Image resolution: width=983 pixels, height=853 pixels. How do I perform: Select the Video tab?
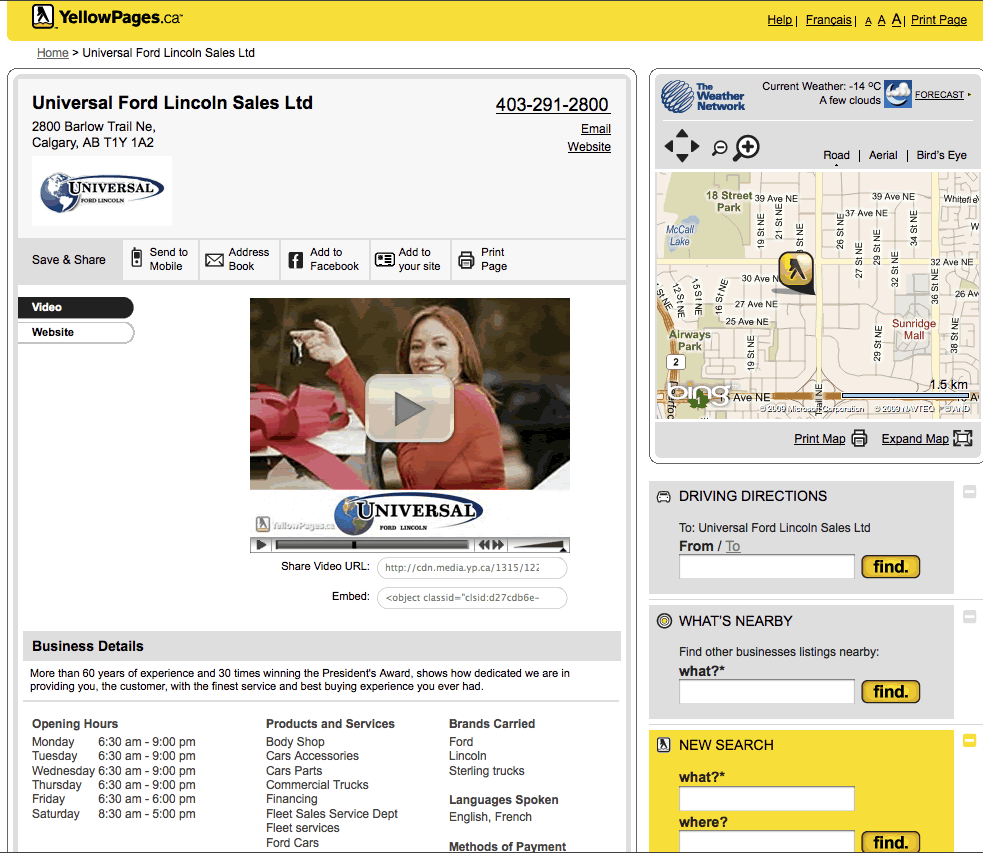click(x=75, y=307)
